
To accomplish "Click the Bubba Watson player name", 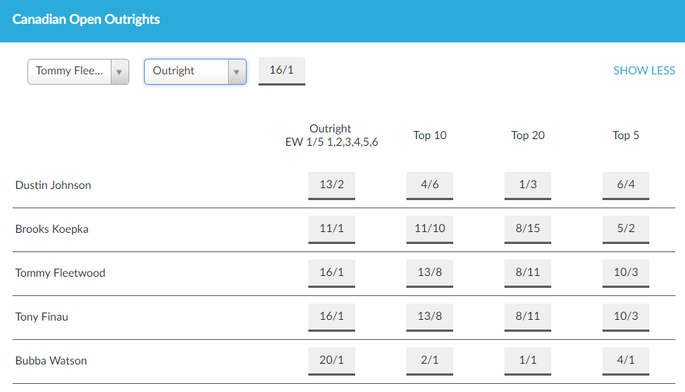I will tap(51, 361).
